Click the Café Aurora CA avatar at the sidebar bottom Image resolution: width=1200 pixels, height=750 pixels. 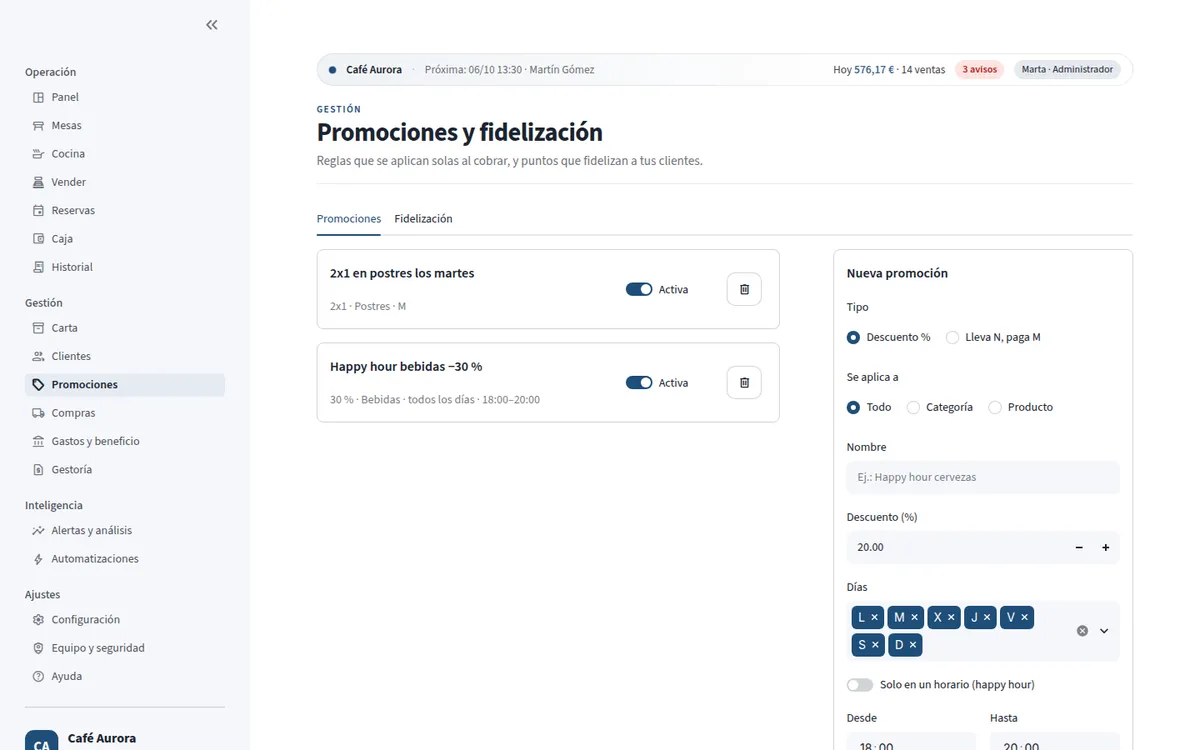pos(42,739)
